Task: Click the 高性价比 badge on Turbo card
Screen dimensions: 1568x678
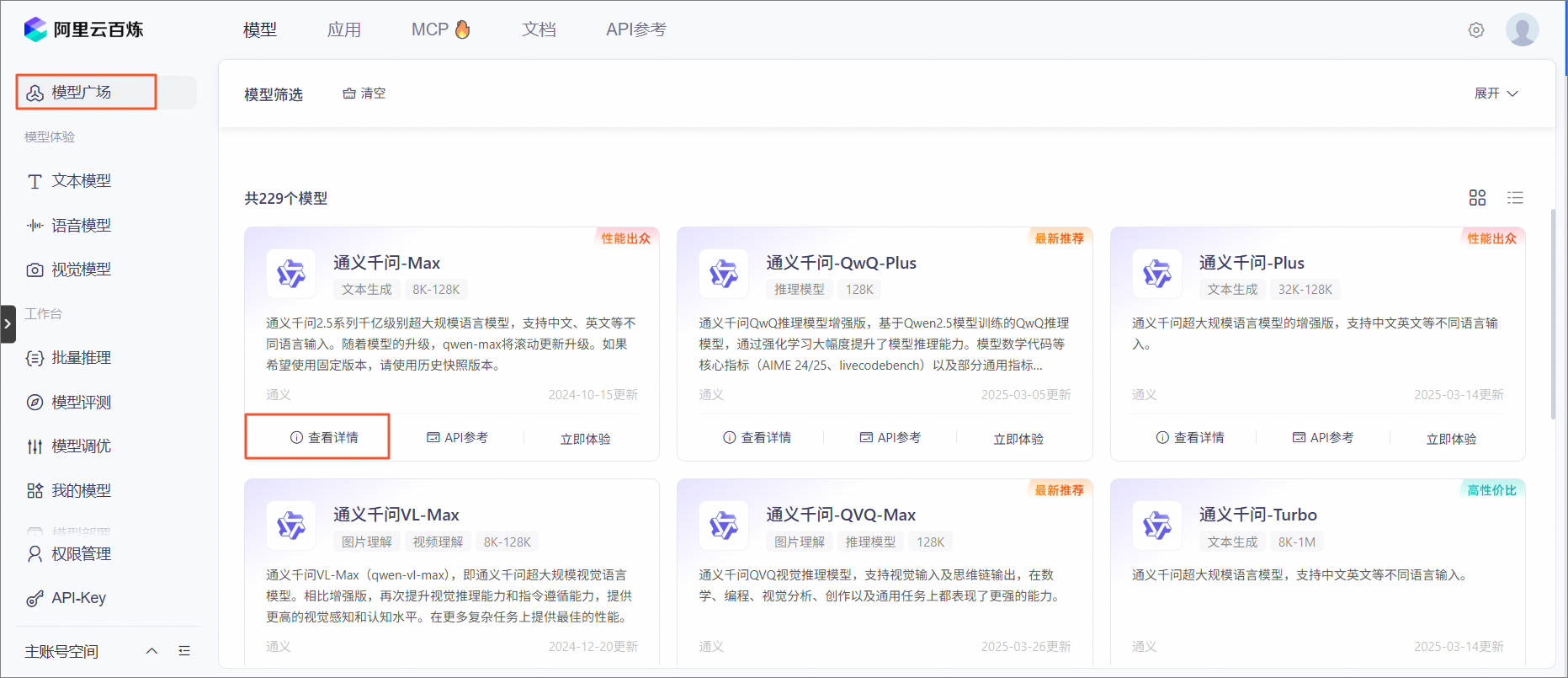Action: pyautogui.click(x=1492, y=490)
